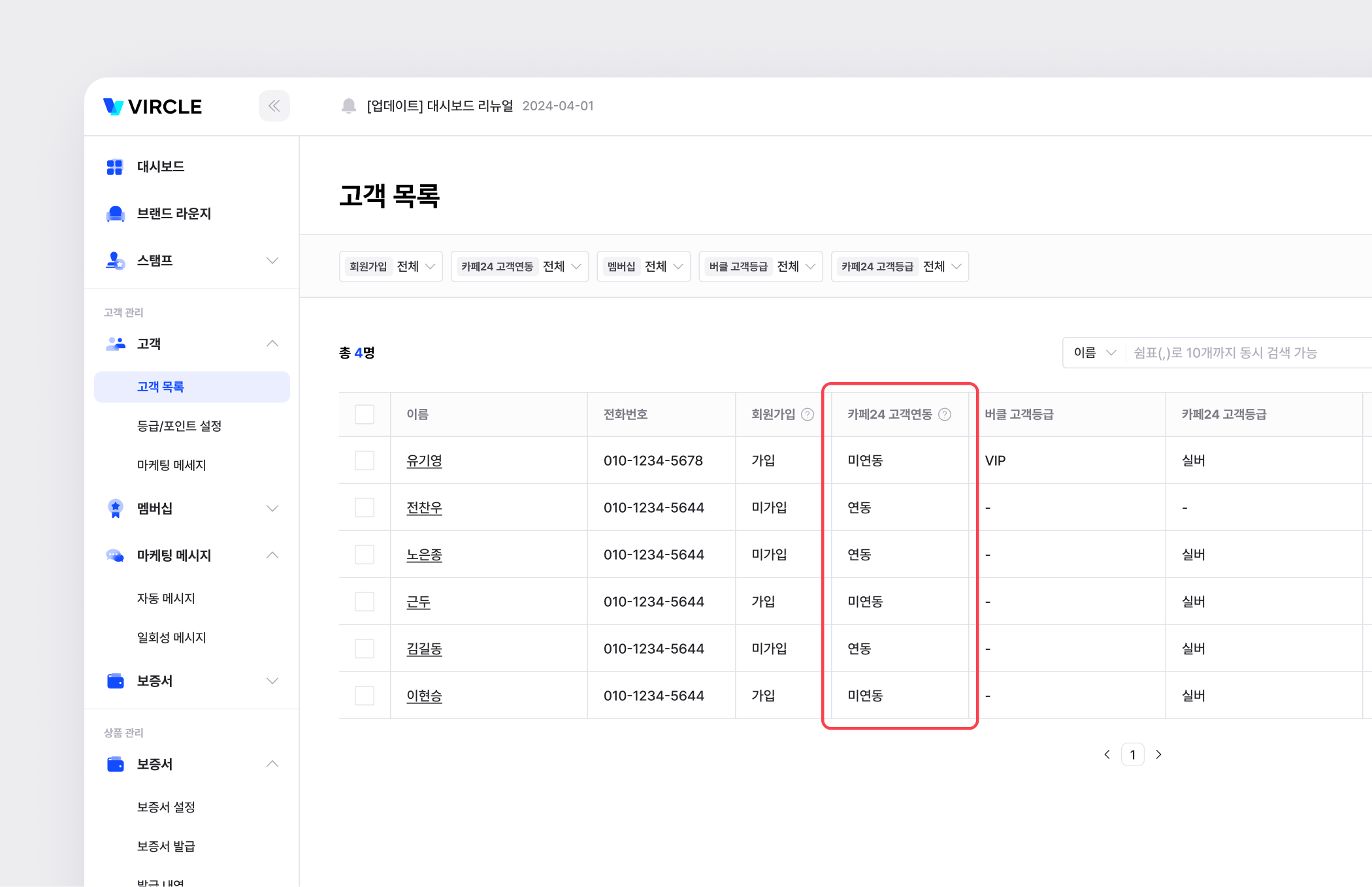Toggle the select-all checkbox in table header
The height and width of the screenshot is (887, 1372).
point(365,414)
